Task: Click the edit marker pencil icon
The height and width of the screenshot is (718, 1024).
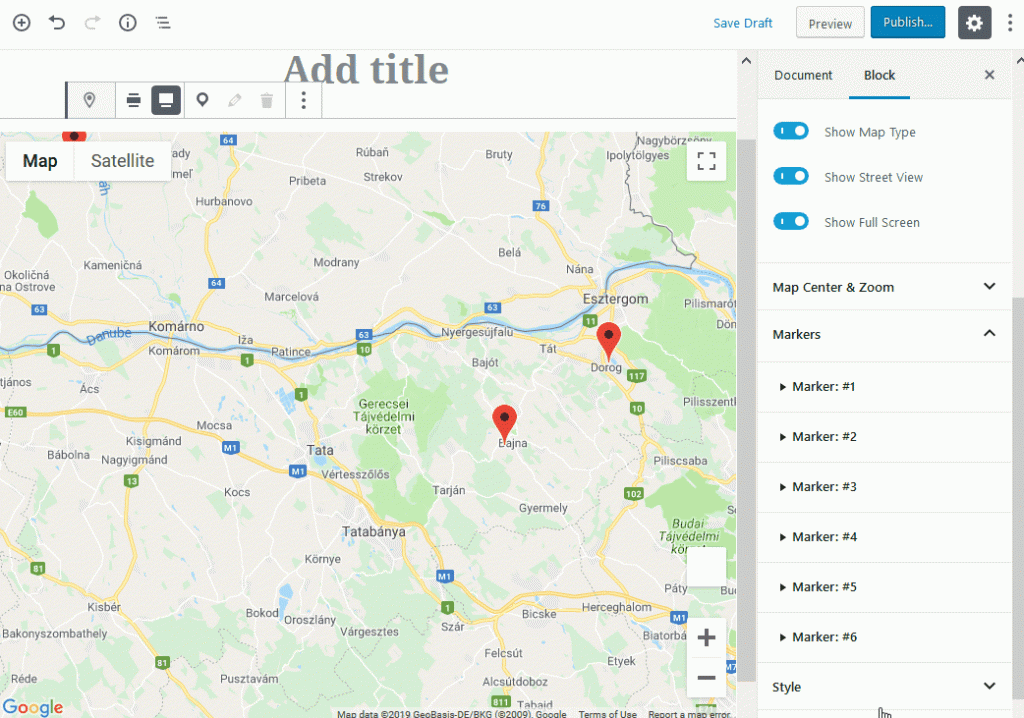Action: [234, 100]
